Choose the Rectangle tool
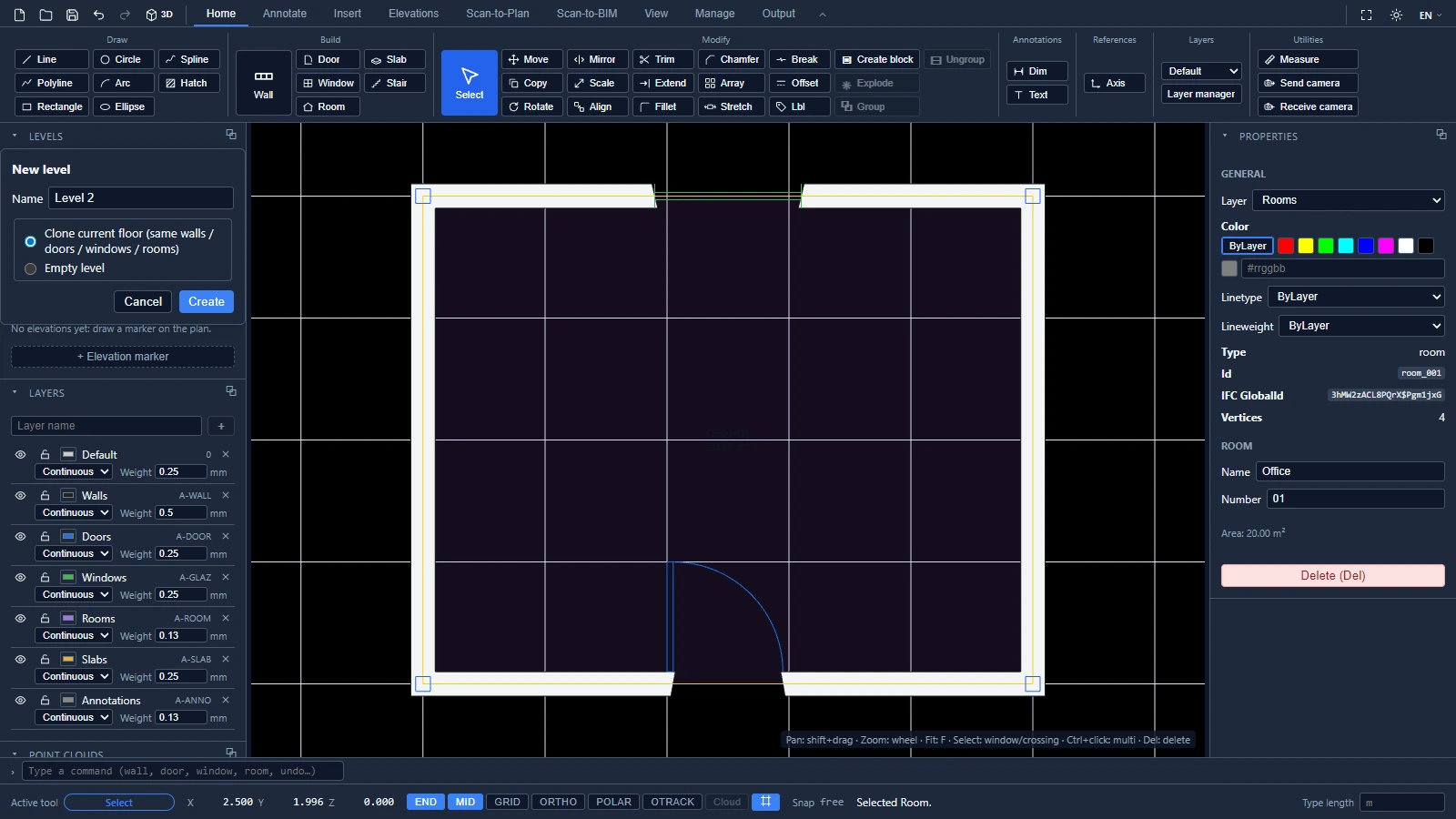 52,106
